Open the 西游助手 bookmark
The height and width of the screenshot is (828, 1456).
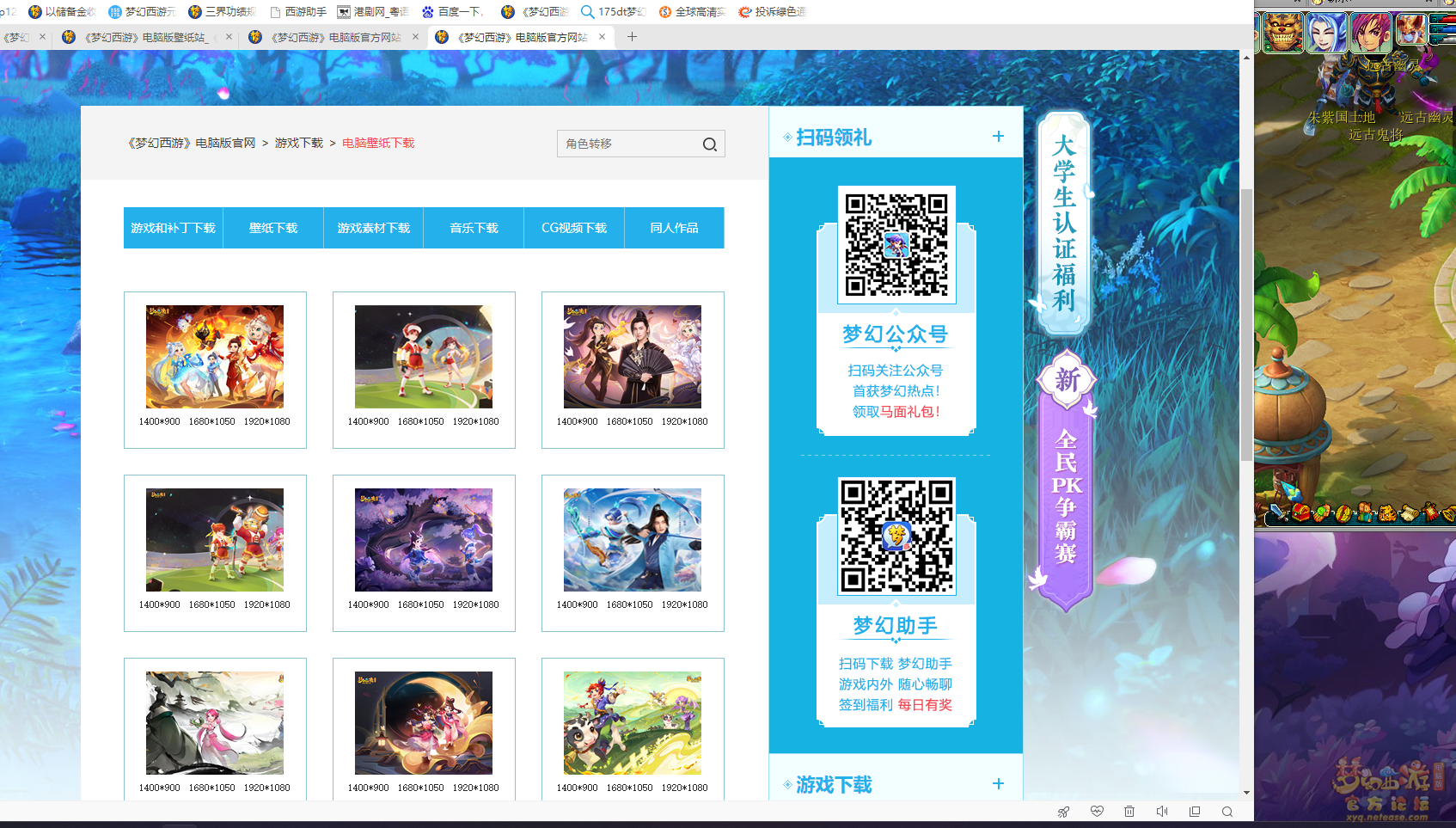(298, 12)
